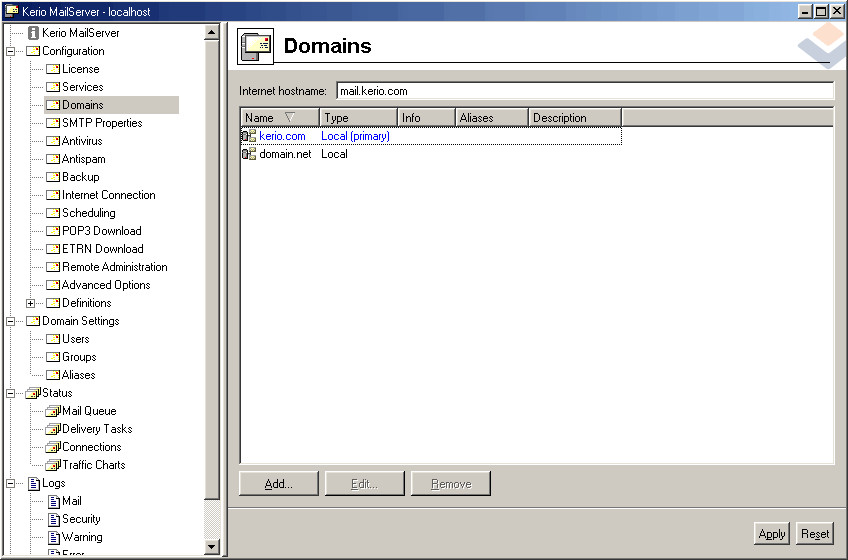Select the kerio.com domain row
This screenshot has height=560, width=848.
coord(431,136)
